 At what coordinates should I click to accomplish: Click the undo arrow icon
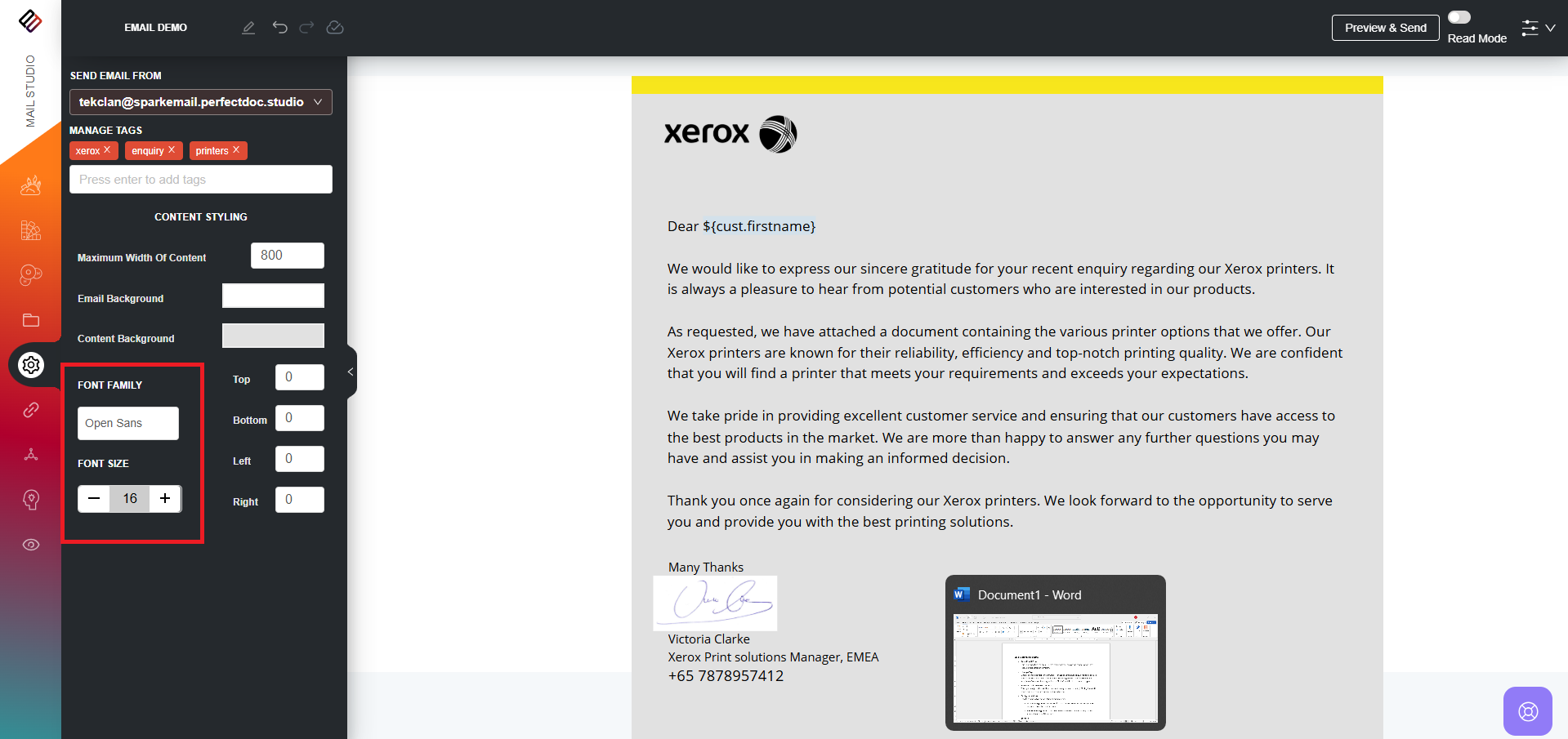point(280,28)
